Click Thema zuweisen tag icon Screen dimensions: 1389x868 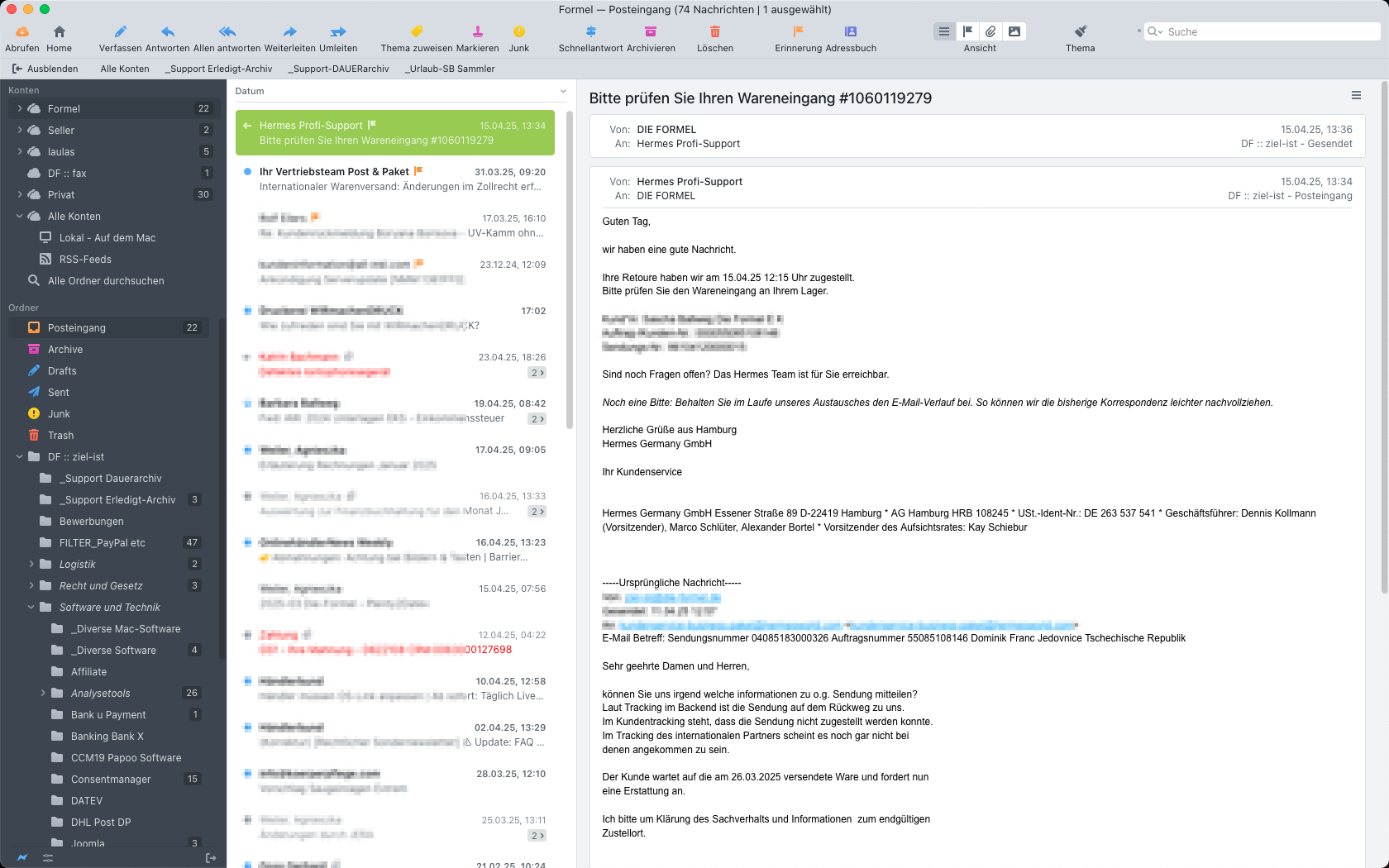pos(417,31)
